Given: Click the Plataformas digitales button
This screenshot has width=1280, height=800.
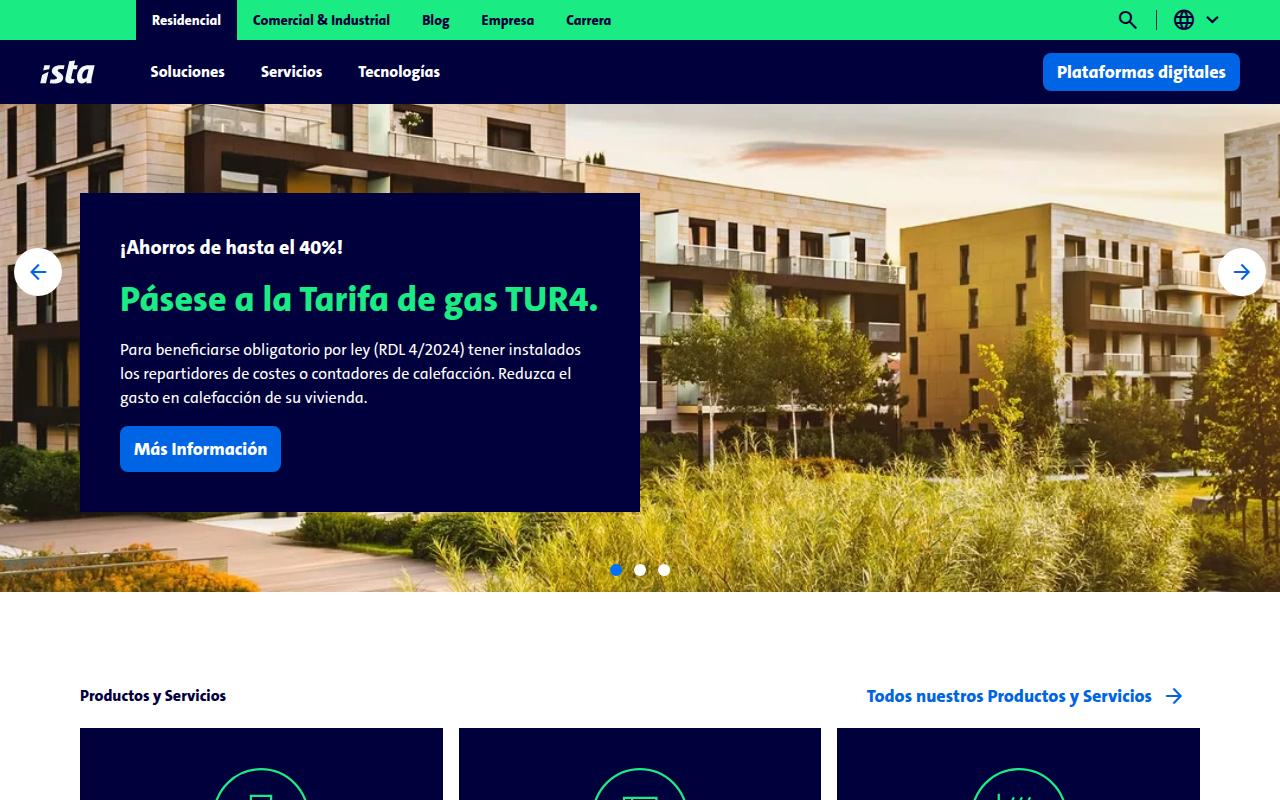Looking at the screenshot, I should [1141, 72].
